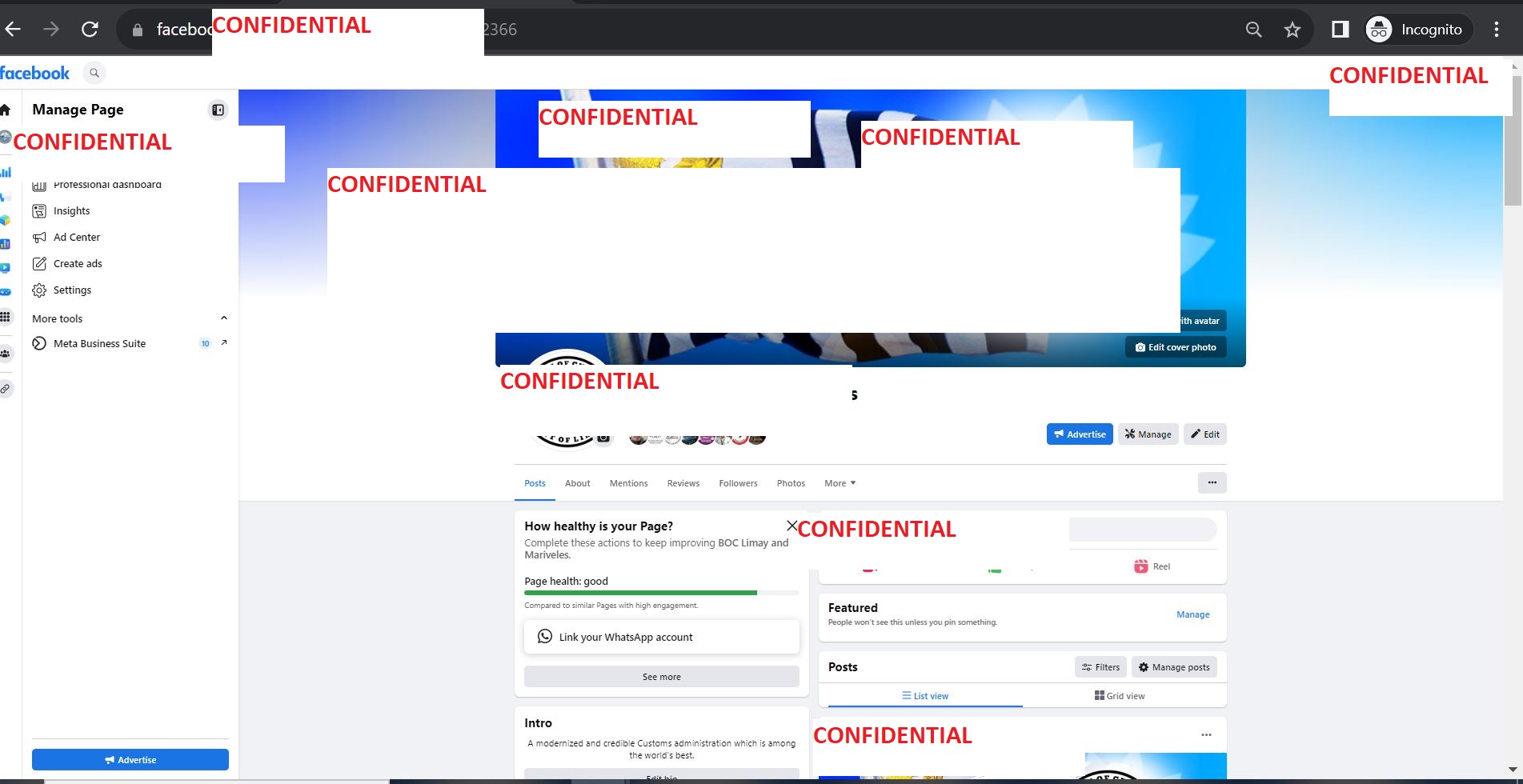Bookmark this page with the star icon
Image resolution: width=1523 pixels, height=784 pixels.
[1293, 30]
